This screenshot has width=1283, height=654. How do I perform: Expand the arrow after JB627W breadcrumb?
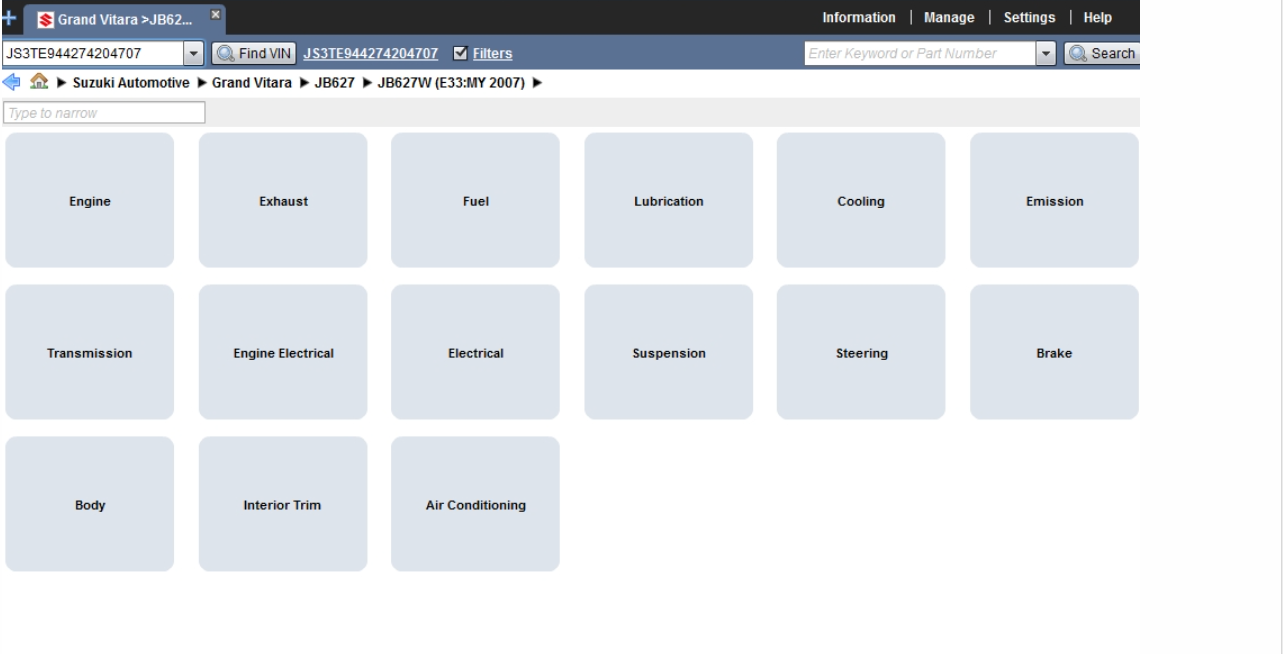tap(538, 82)
